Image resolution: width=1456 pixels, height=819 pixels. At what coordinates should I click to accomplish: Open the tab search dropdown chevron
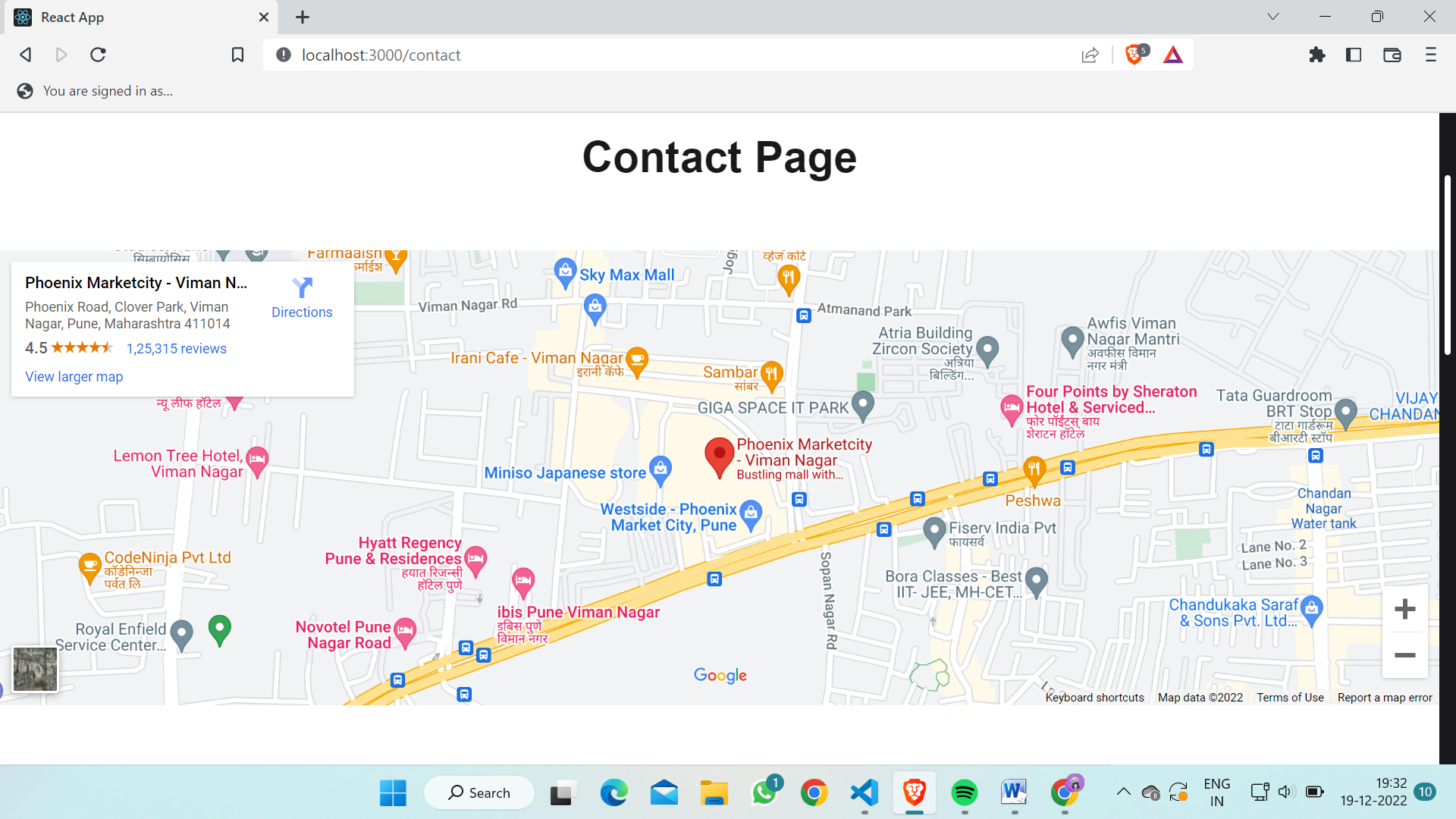pos(1273,17)
